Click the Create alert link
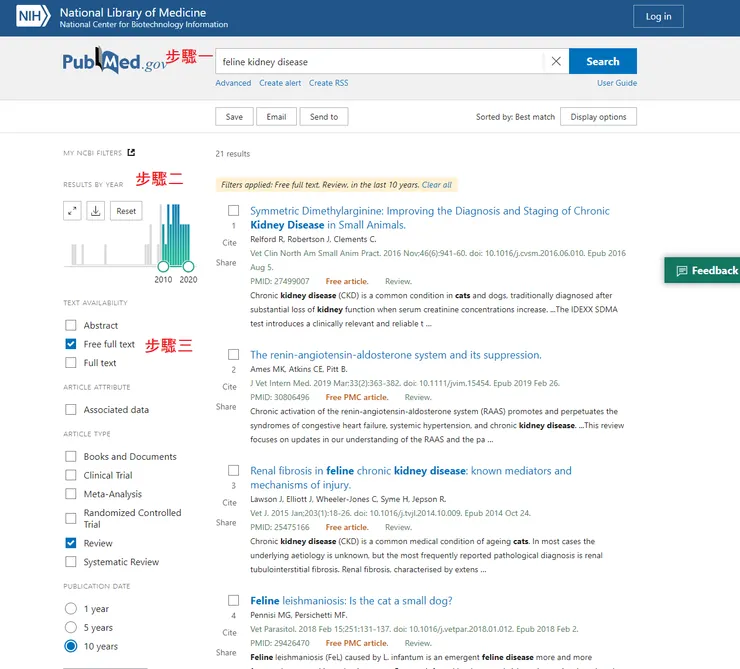740x669 pixels. click(x=280, y=83)
